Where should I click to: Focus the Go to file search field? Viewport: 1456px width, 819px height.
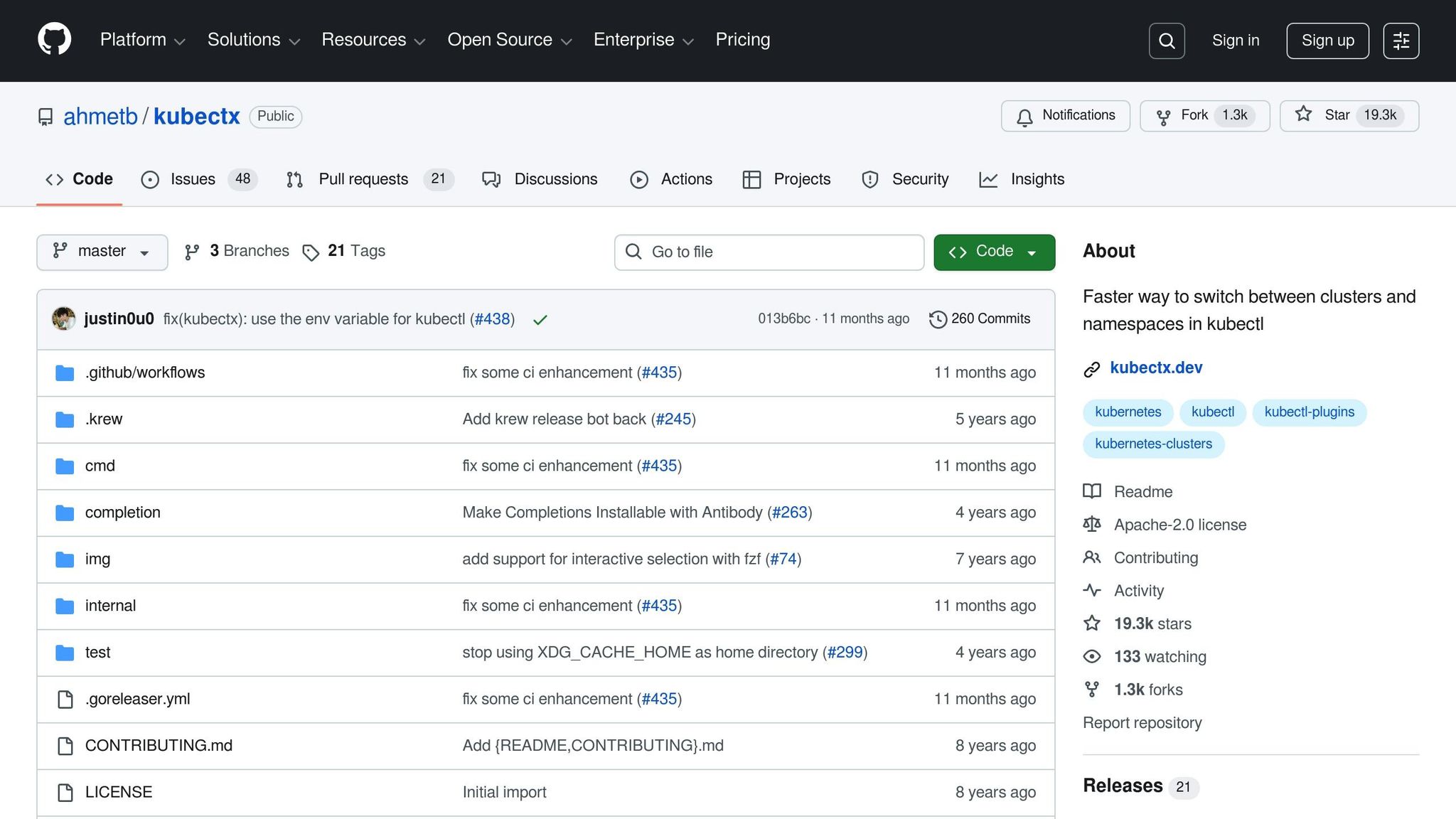(769, 252)
